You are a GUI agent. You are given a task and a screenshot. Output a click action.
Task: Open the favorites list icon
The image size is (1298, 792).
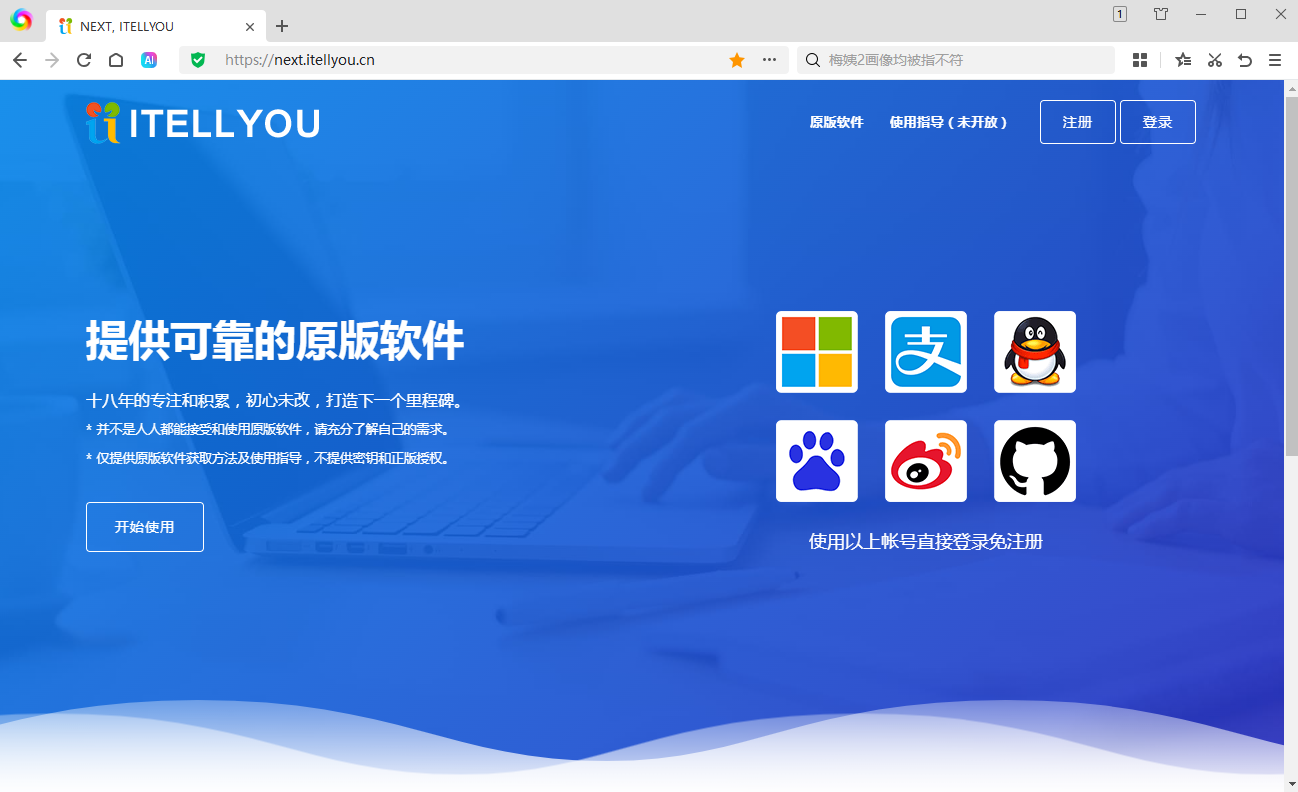click(x=1183, y=60)
